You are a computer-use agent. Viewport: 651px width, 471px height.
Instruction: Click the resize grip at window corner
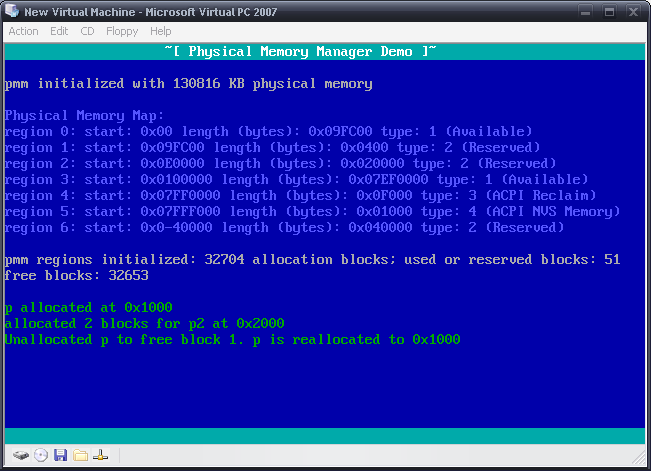tap(639, 458)
